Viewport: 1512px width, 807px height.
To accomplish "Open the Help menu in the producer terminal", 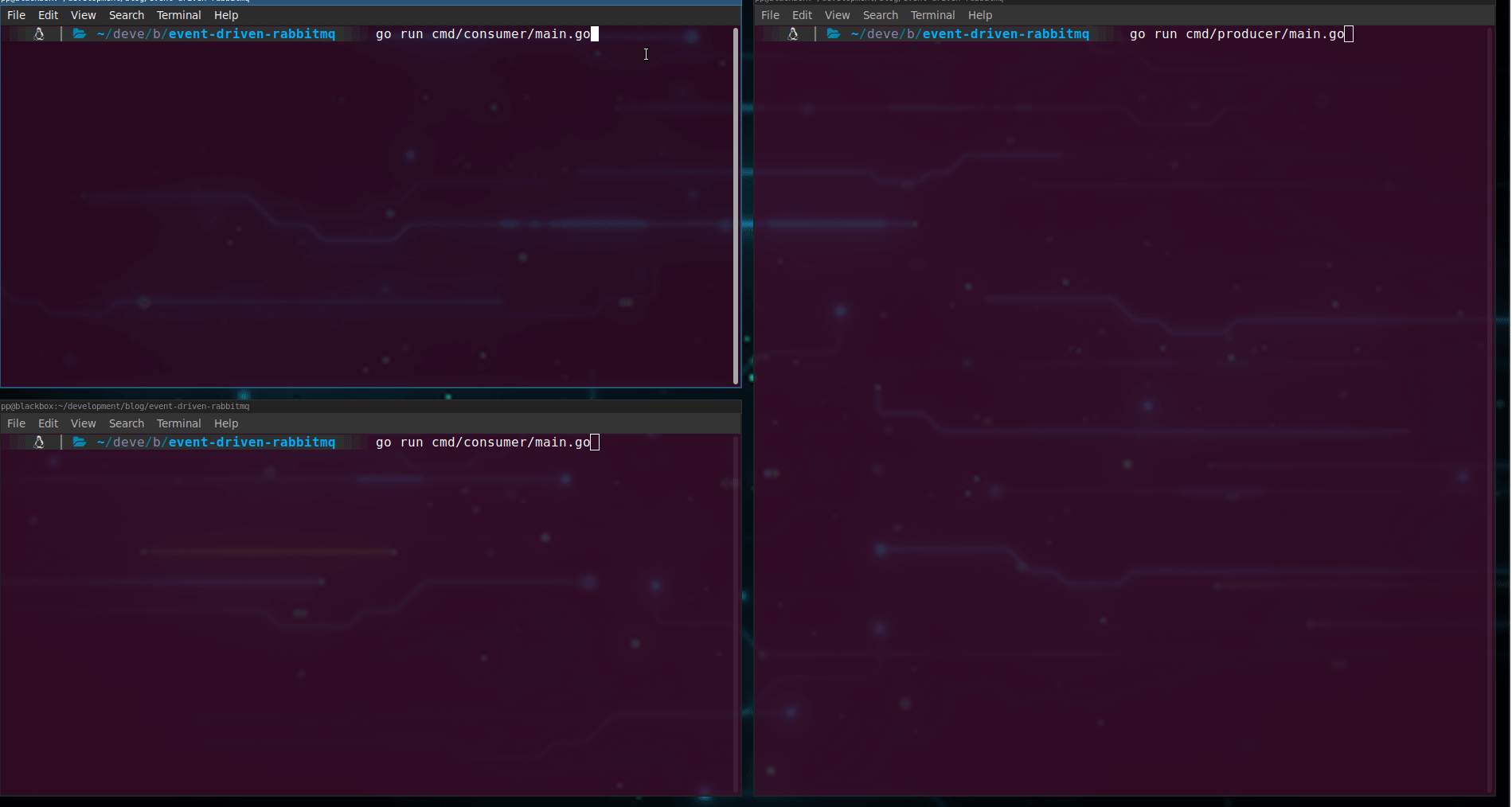I will pyautogui.click(x=980, y=15).
